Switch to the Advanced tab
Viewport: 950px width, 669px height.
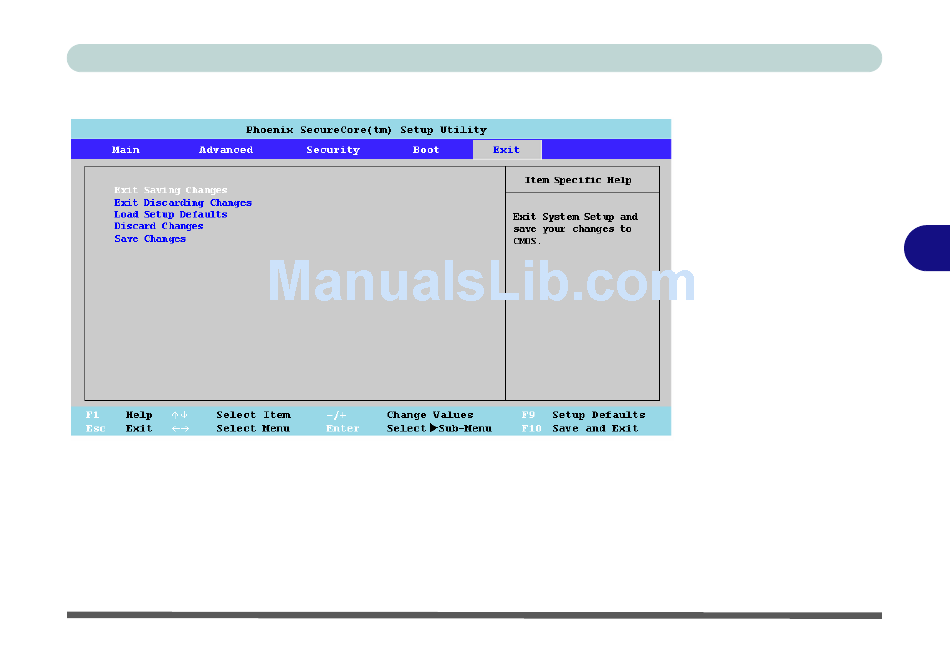[226, 150]
